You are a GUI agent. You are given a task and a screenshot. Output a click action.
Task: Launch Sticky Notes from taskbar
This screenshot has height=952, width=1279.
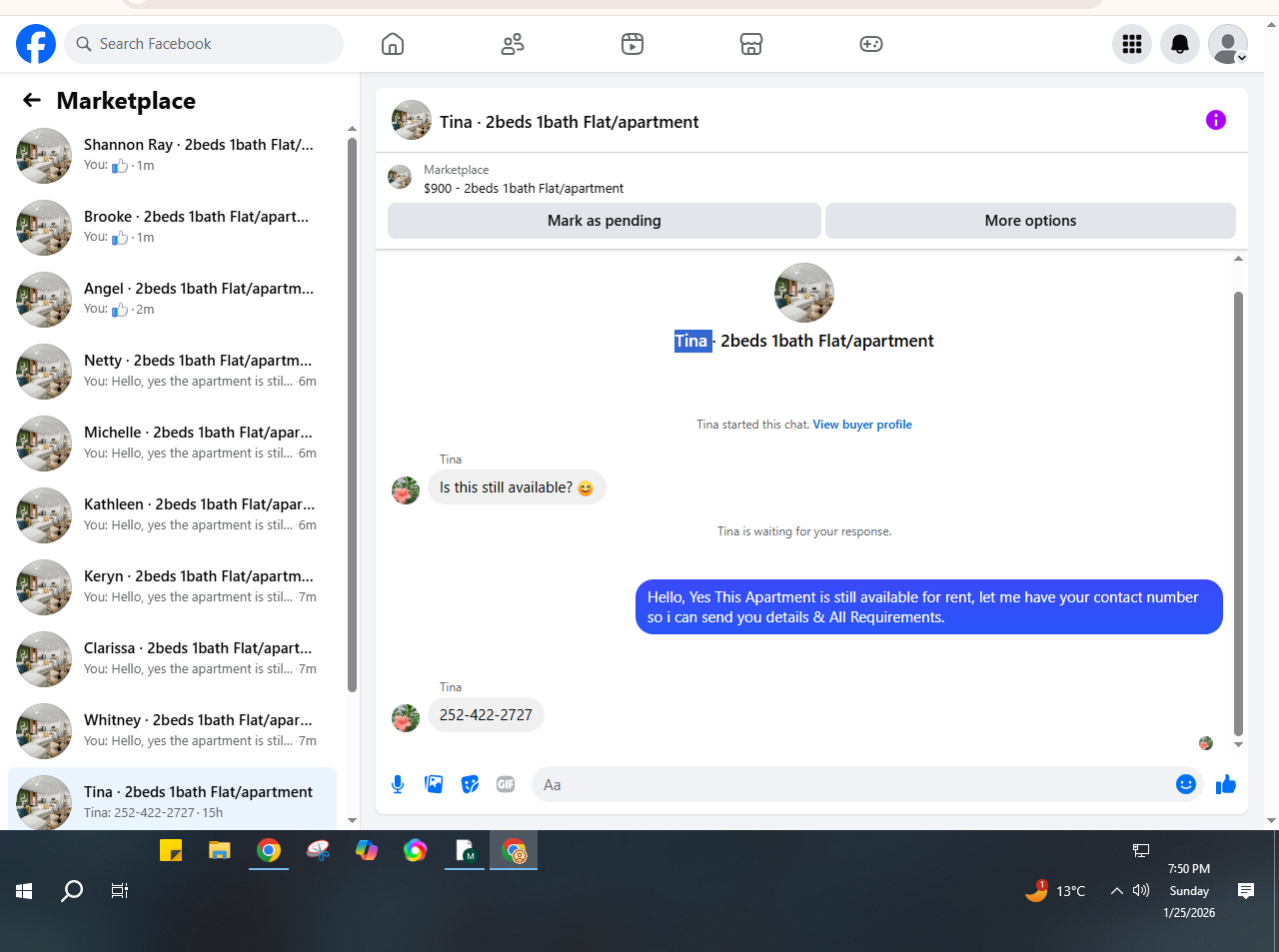(x=171, y=850)
